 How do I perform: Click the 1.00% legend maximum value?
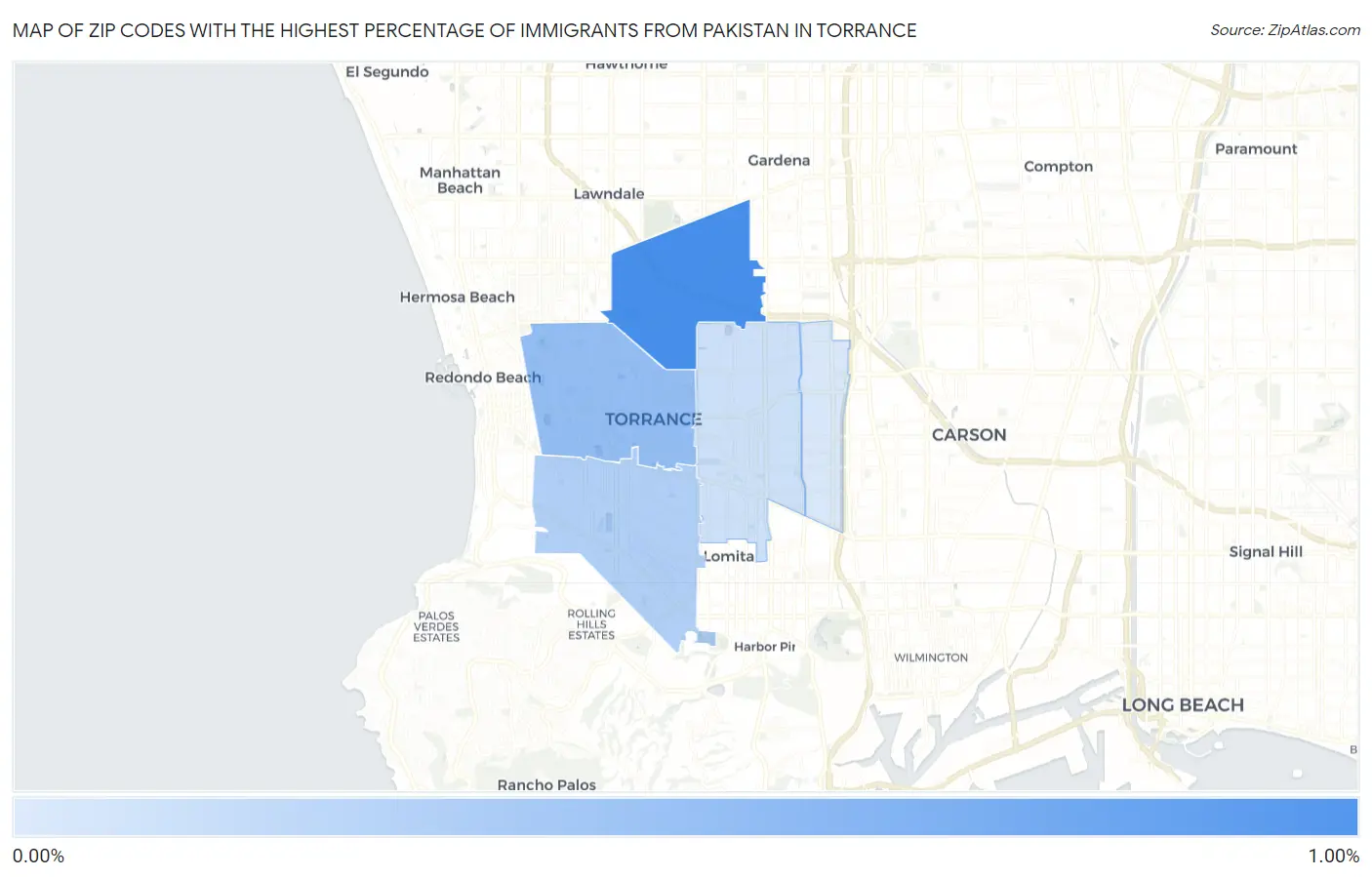point(1334,857)
